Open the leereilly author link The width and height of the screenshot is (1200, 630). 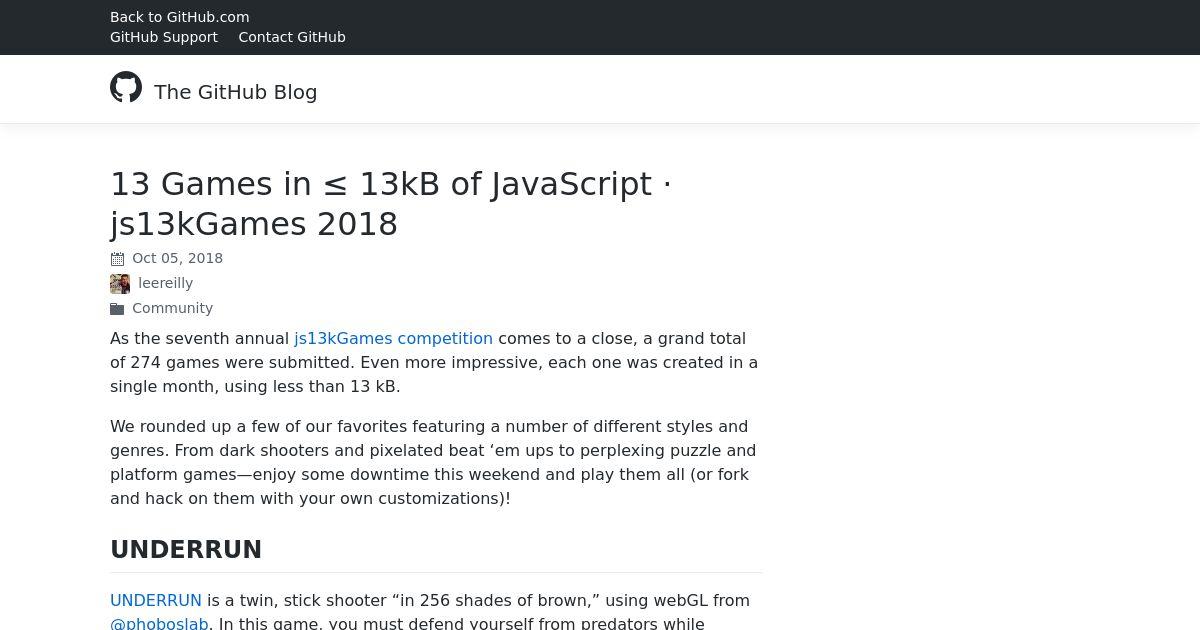[x=166, y=283]
